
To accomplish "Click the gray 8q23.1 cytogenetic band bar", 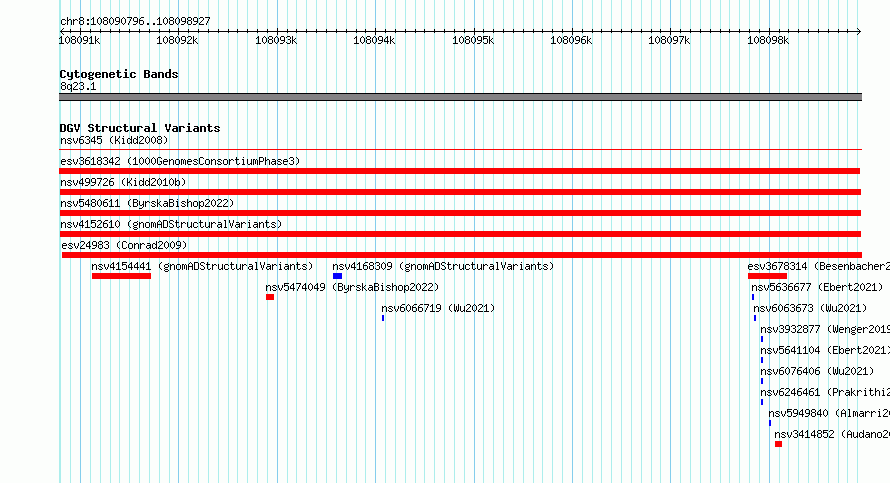I will tap(460, 97).
